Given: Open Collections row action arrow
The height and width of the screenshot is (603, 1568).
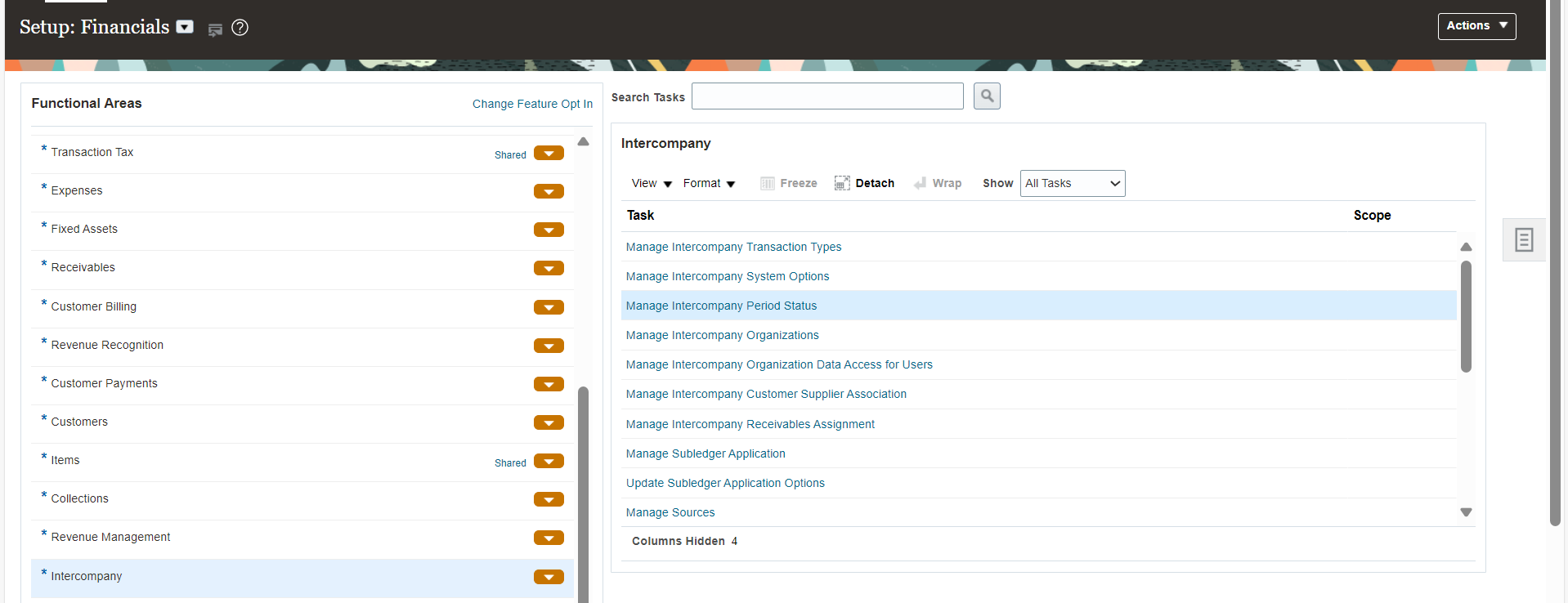Looking at the screenshot, I should (x=549, y=499).
